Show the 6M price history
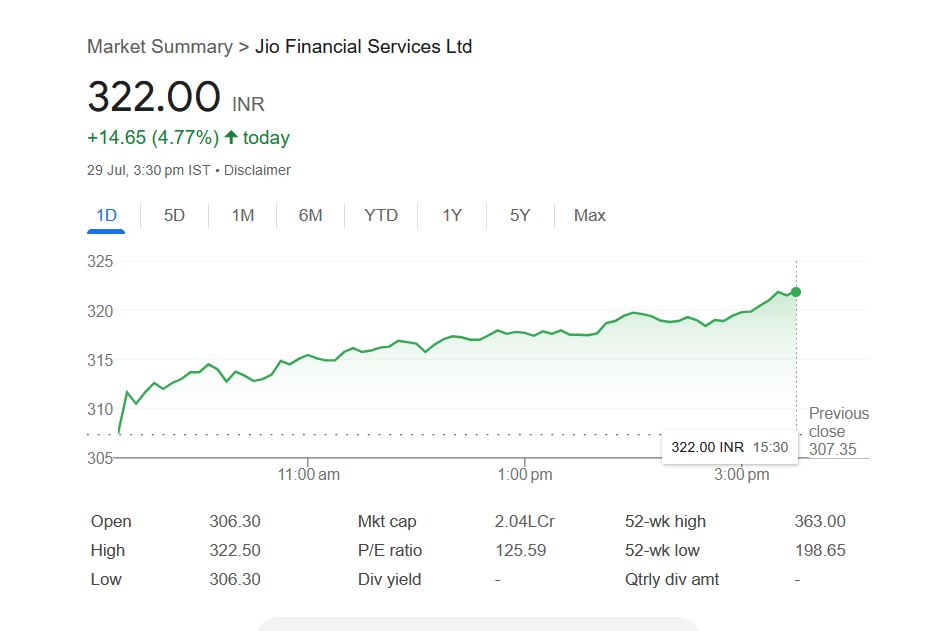The height and width of the screenshot is (631, 933). 310,215
